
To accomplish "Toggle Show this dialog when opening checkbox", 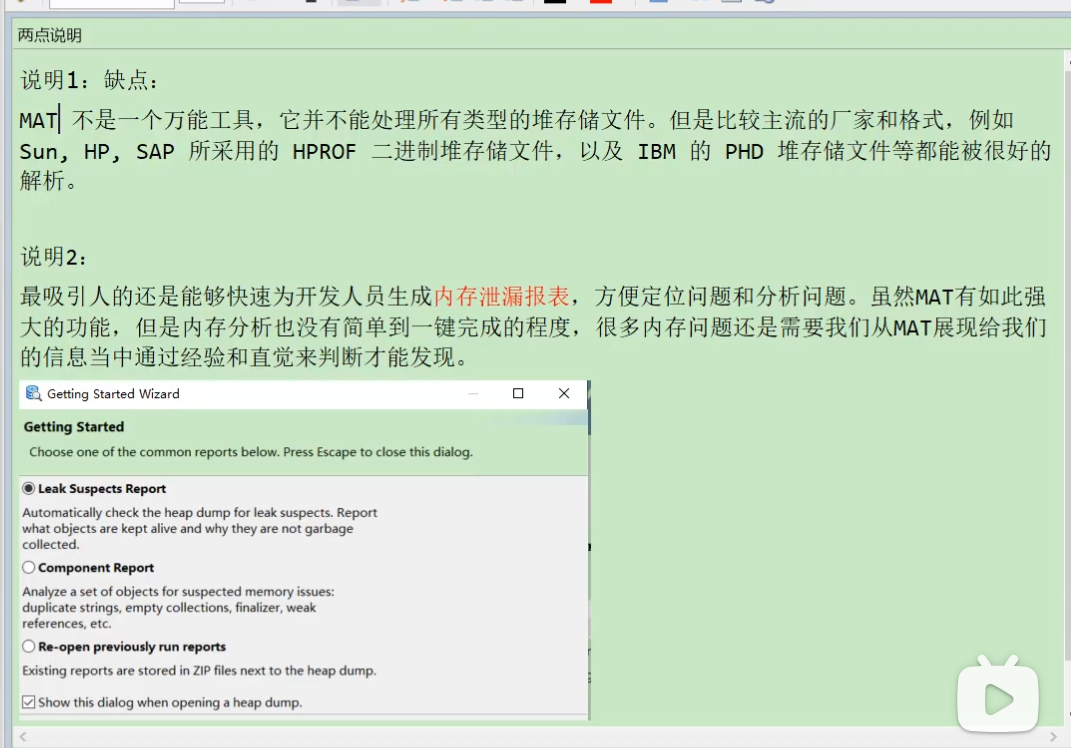I will [29, 702].
